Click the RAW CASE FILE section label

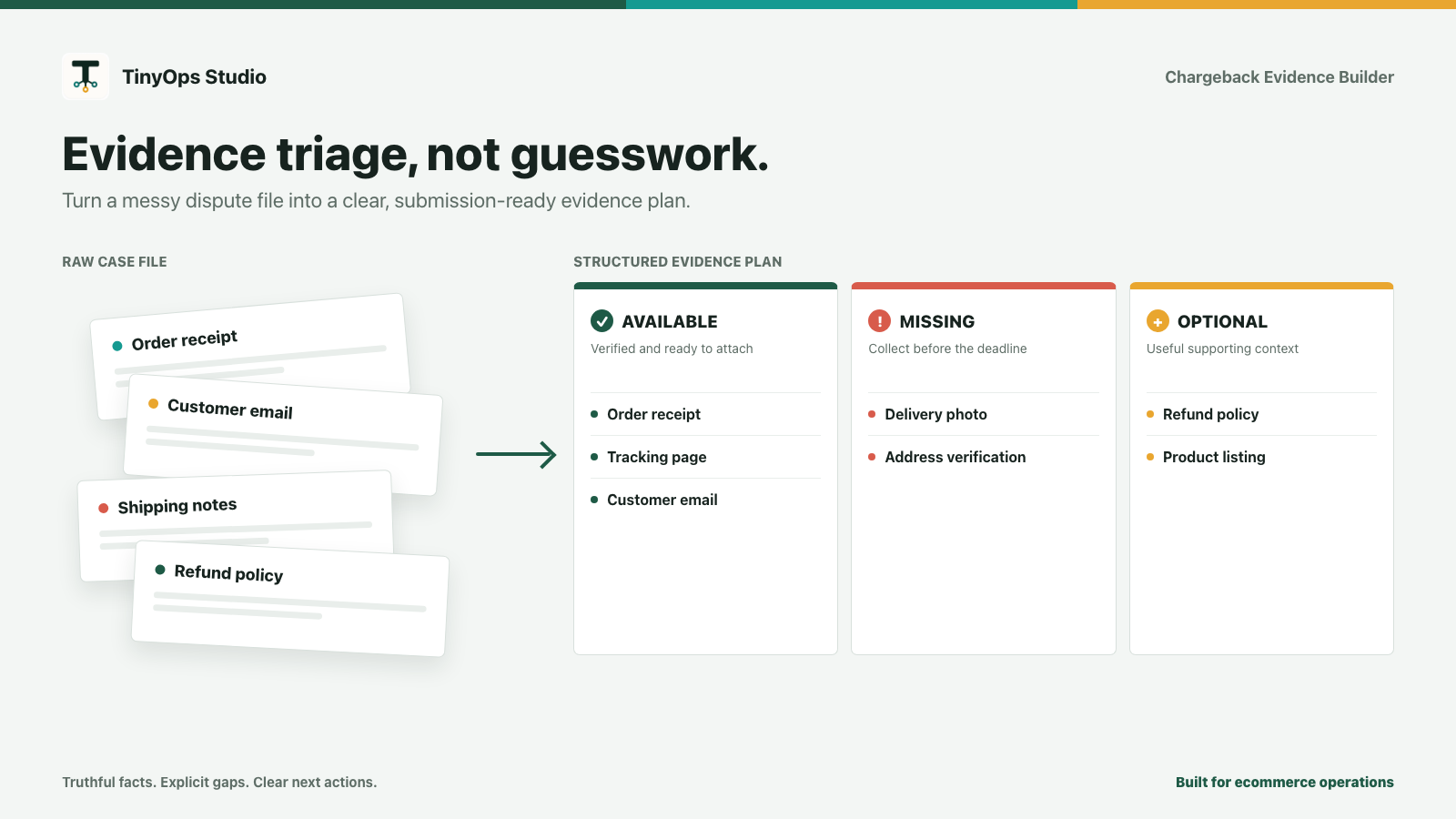tap(115, 262)
